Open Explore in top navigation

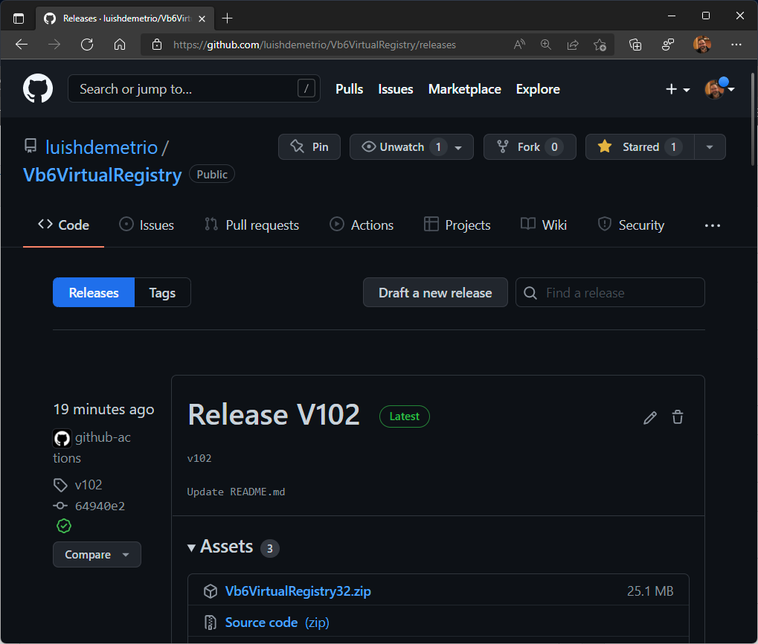tap(538, 89)
